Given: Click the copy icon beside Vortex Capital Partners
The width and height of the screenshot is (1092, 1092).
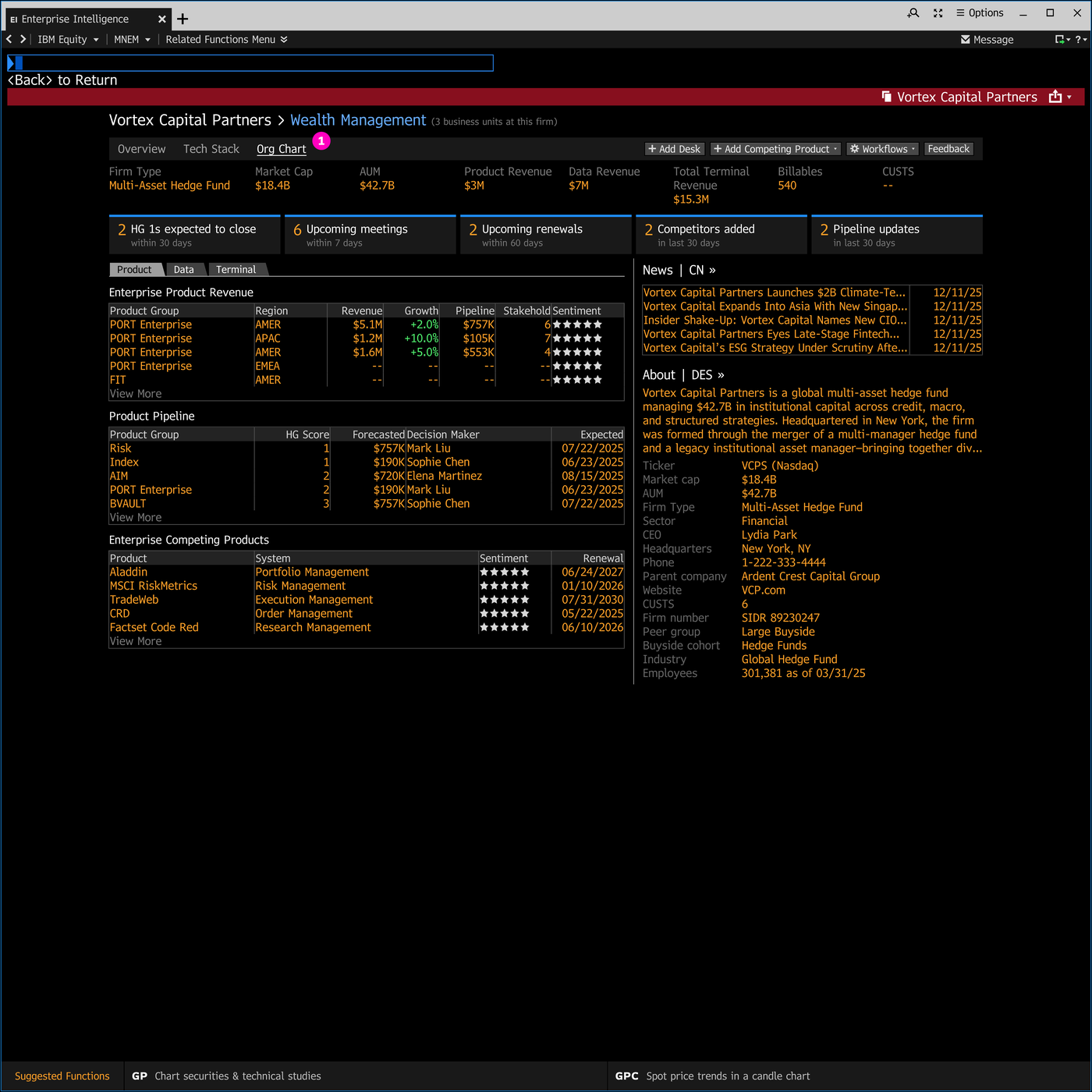Looking at the screenshot, I should [x=886, y=97].
